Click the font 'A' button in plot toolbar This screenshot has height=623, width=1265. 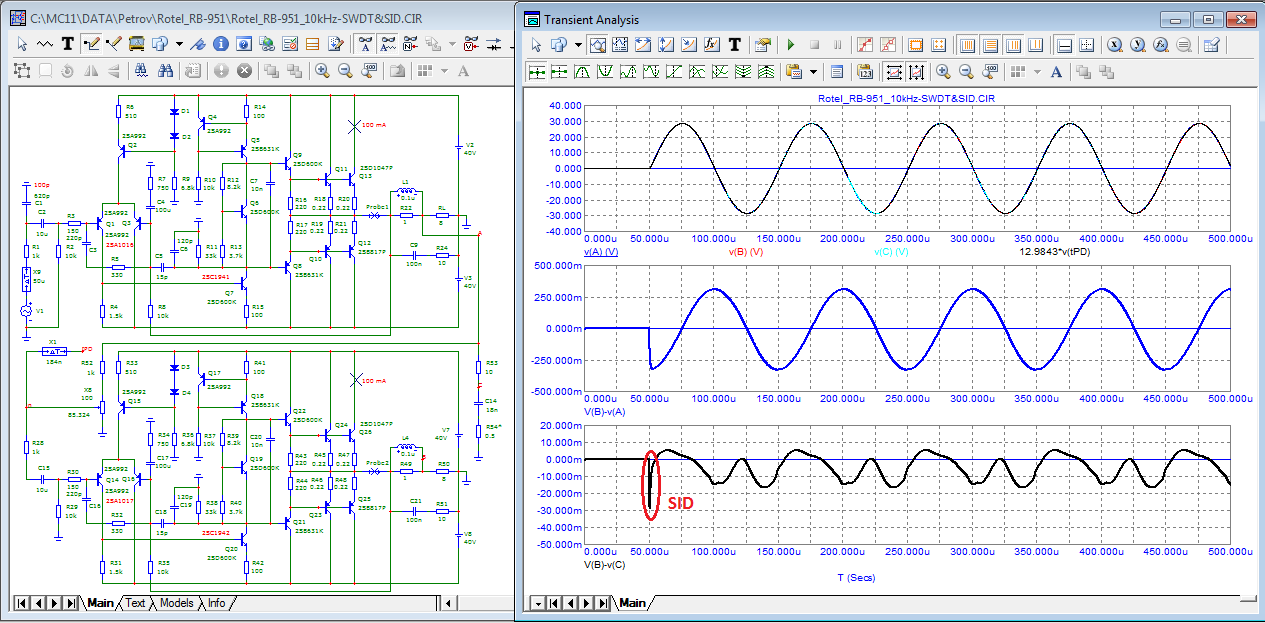1056,72
